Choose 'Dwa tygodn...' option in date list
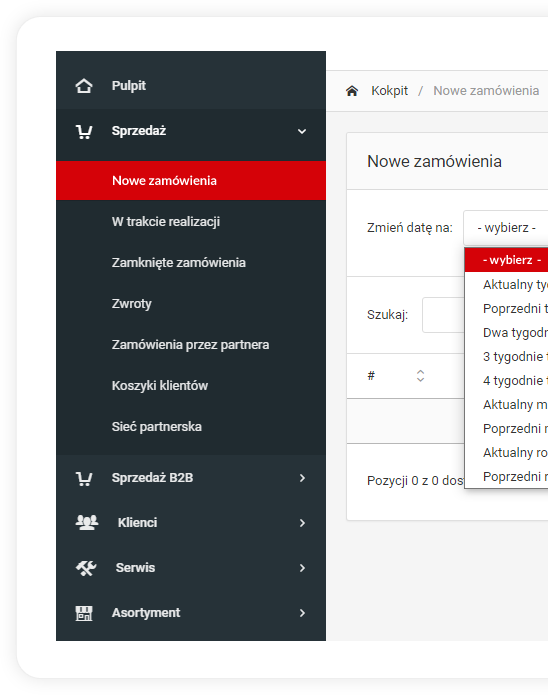 (506, 332)
